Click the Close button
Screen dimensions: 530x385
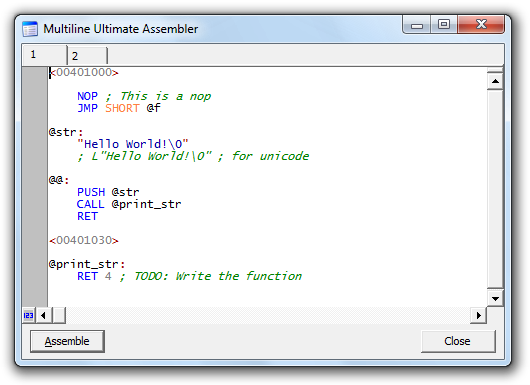458,341
